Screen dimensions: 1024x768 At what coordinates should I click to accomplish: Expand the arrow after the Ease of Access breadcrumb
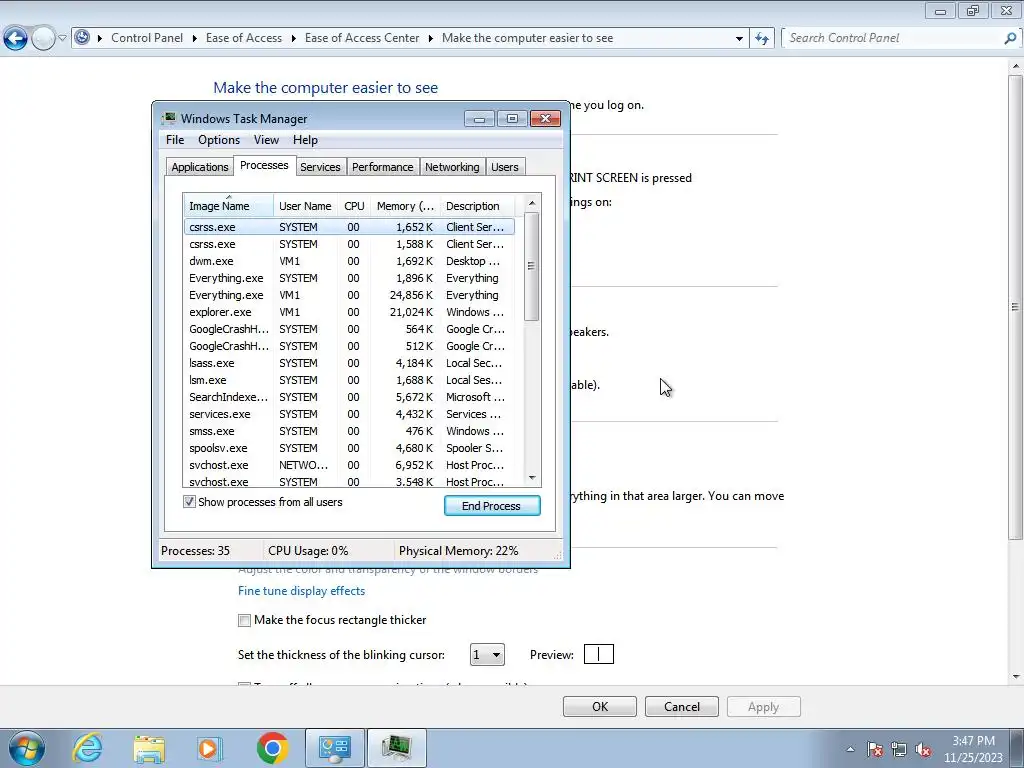pyautogui.click(x=293, y=39)
